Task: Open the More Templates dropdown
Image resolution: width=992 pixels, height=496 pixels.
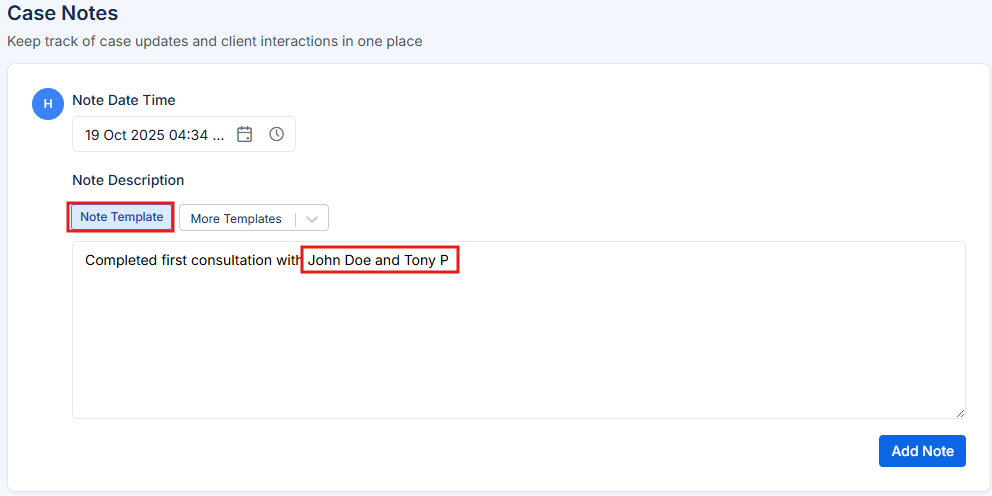Action: (254, 218)
